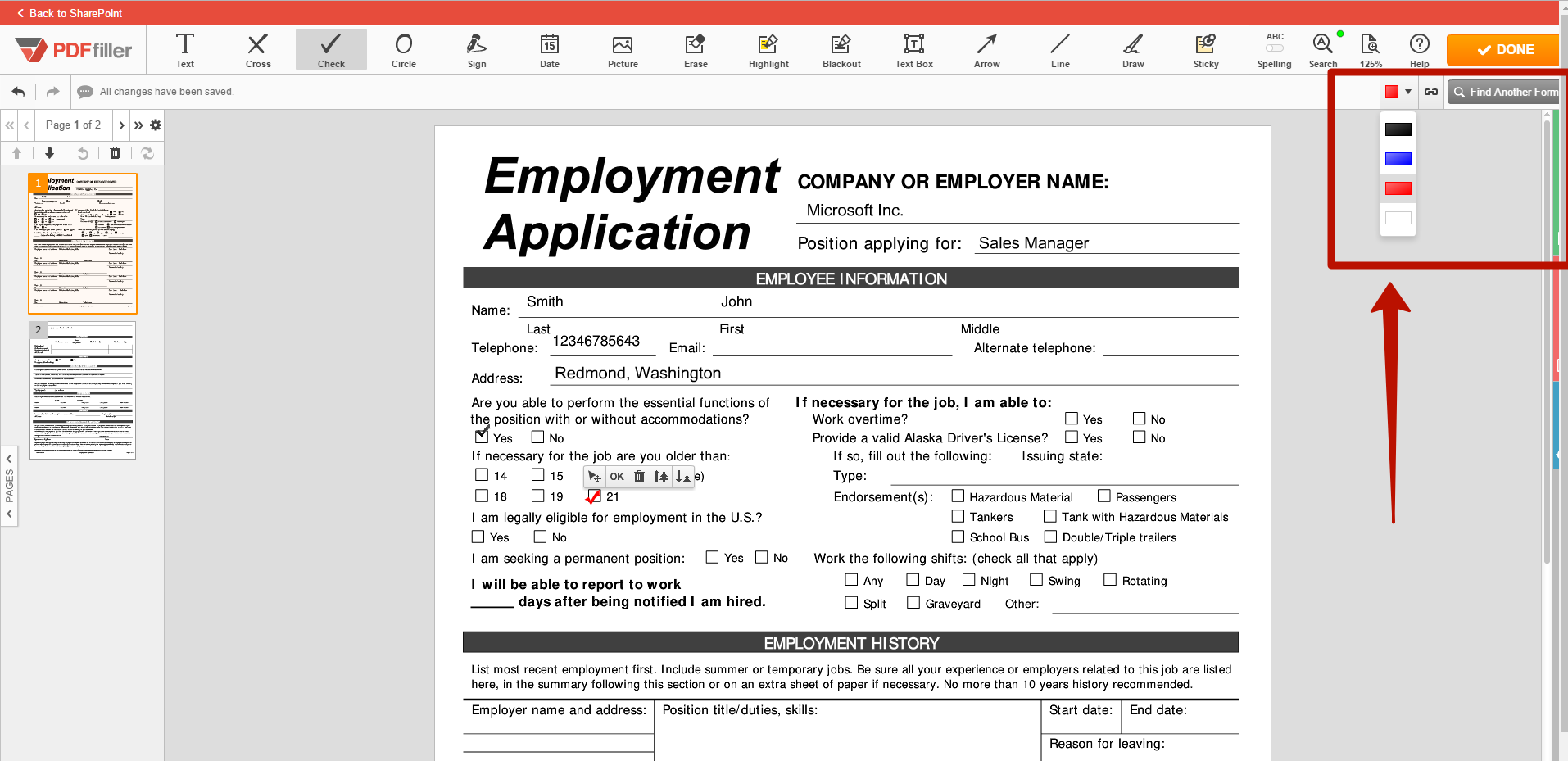
Task: Open the Help menu
Action: coord(1420,50)
